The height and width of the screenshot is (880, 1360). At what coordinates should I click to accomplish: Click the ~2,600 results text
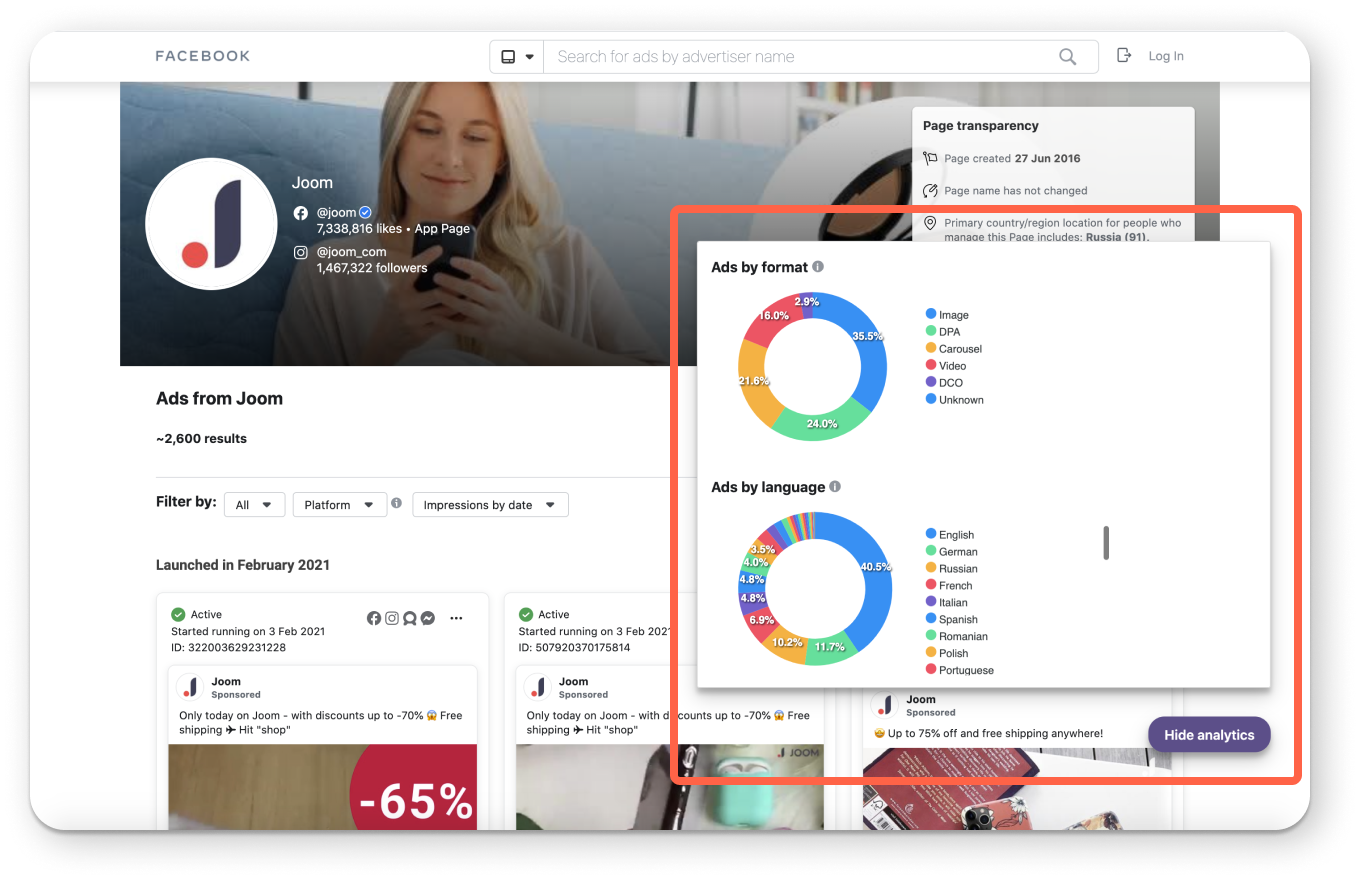coord(201,439)
